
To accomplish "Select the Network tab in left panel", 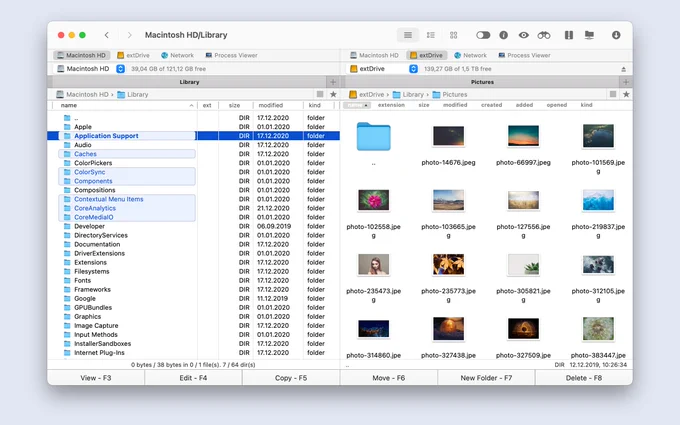I will [x=177, y=55].
